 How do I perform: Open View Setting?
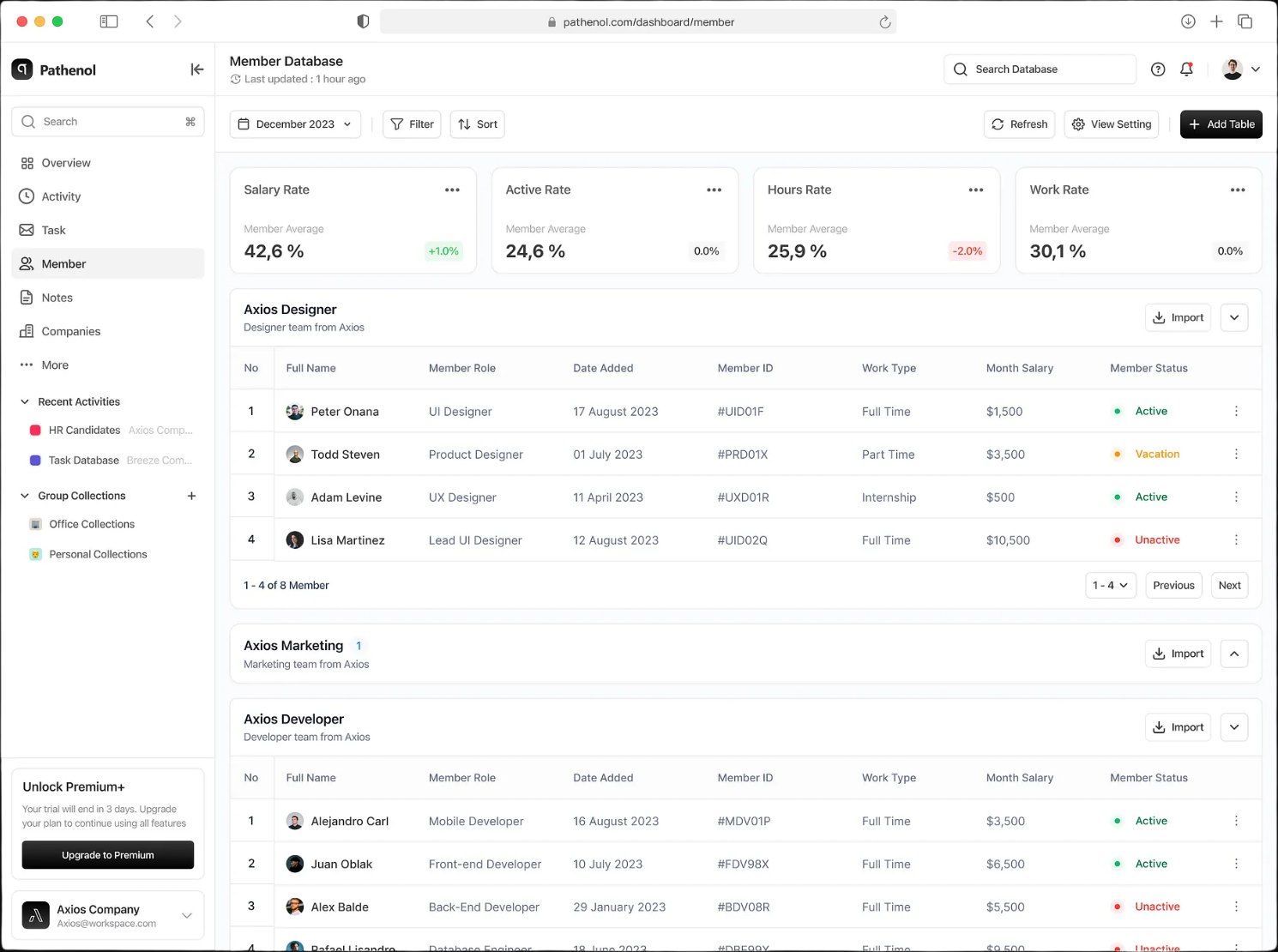pyautogui.click(x=1112, y=124)
